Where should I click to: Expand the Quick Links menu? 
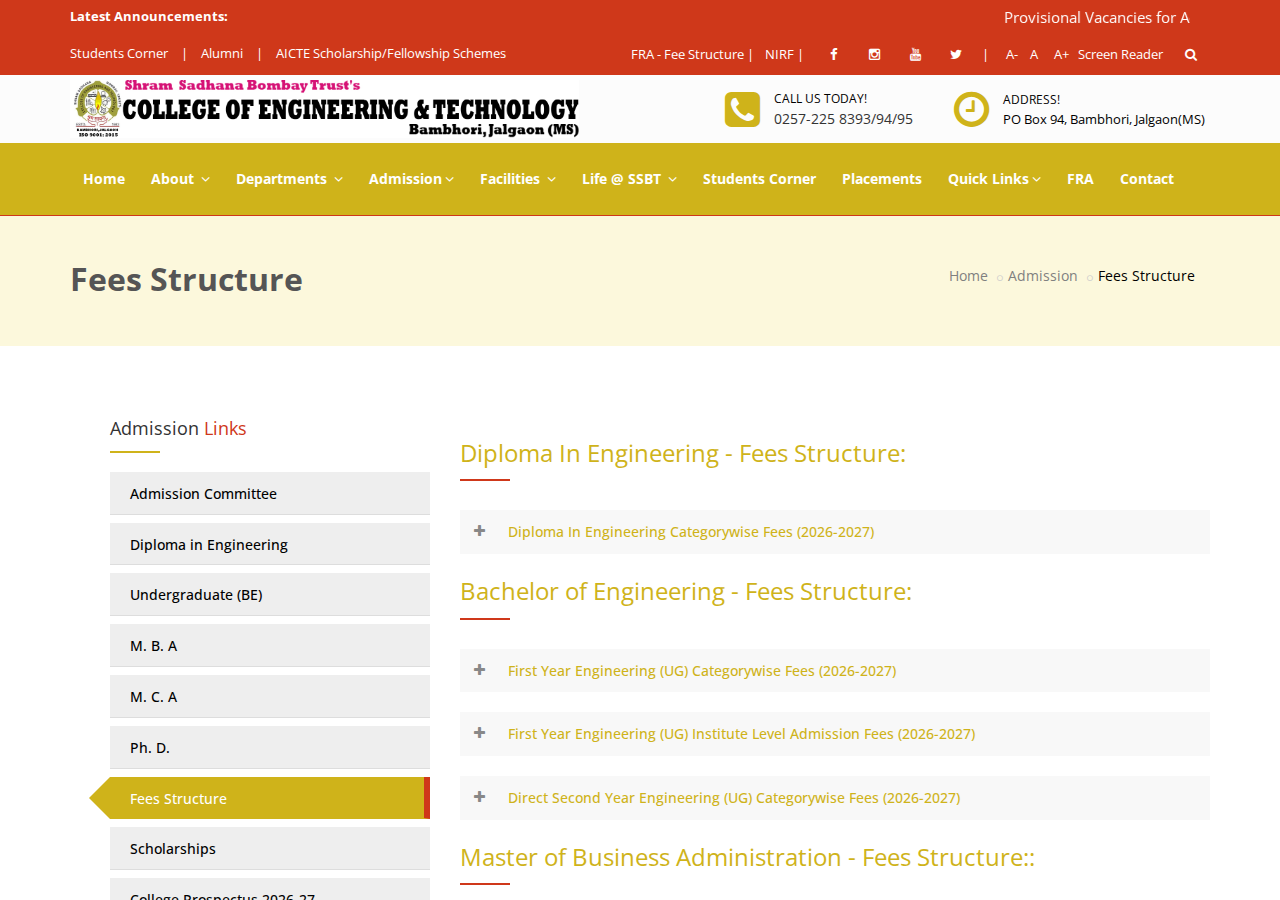994,179
